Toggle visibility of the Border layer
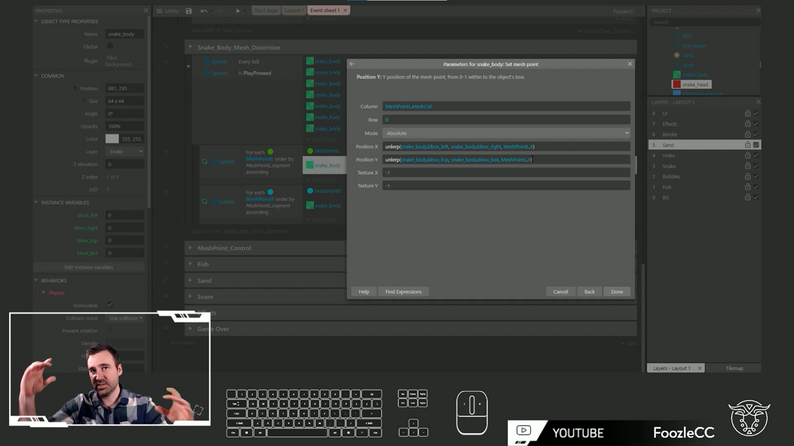 click(756, 134)
